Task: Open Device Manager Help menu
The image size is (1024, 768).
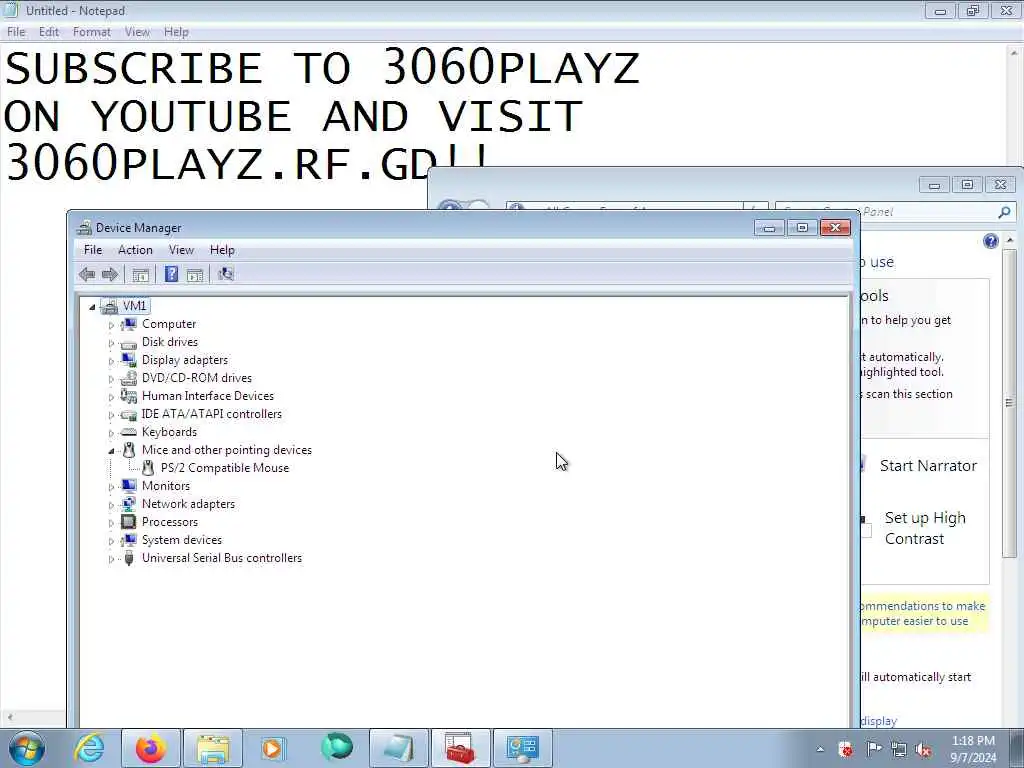Action: pyautogui.click(x=222, y=250)
